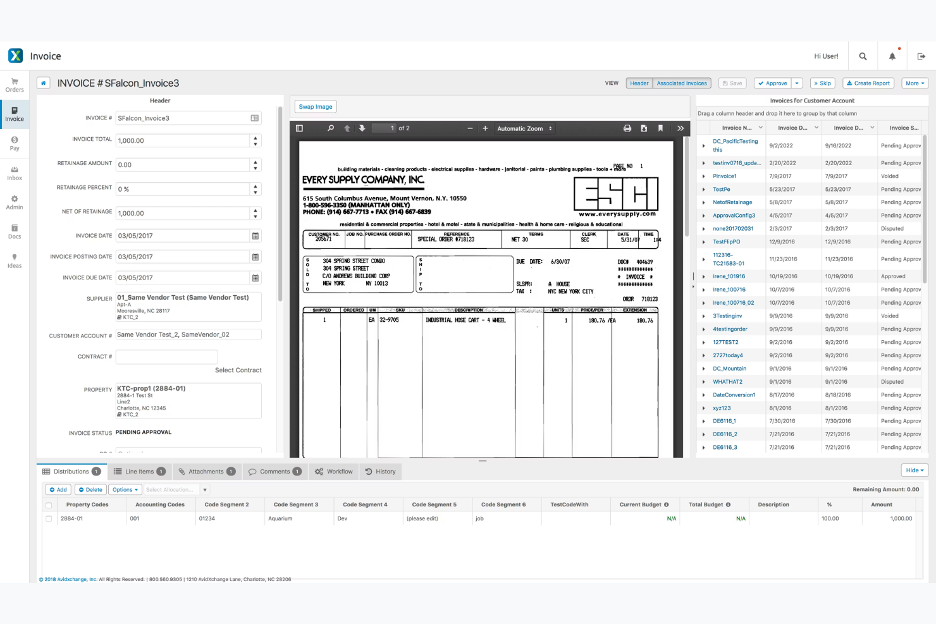This screenshot has height=624, width=936.
Task: Click the icon inside Invoice # field
Action: click(x=255, y=118)
